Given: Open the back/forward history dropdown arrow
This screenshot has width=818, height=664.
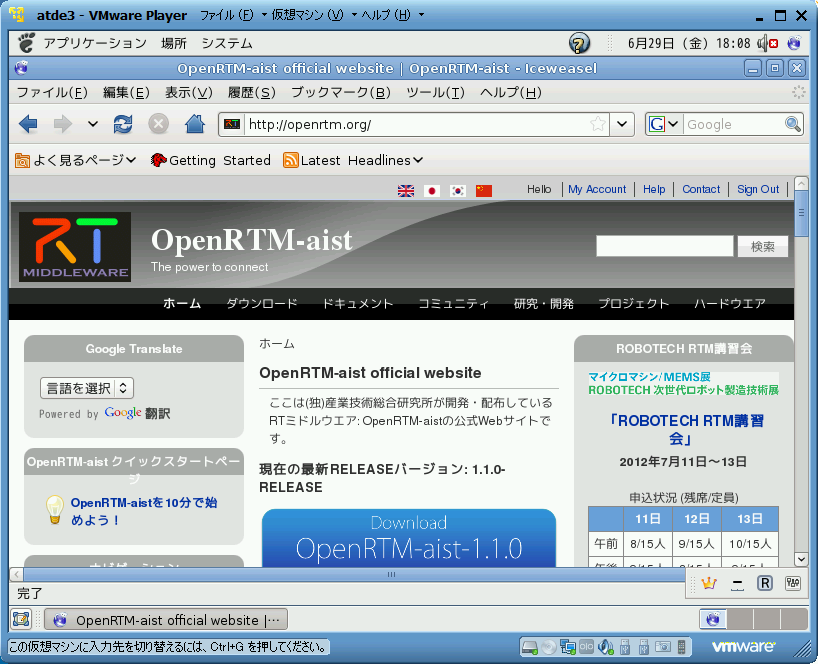Looking at the screenshot, I should pyautogui.click(x=93, y=124).
